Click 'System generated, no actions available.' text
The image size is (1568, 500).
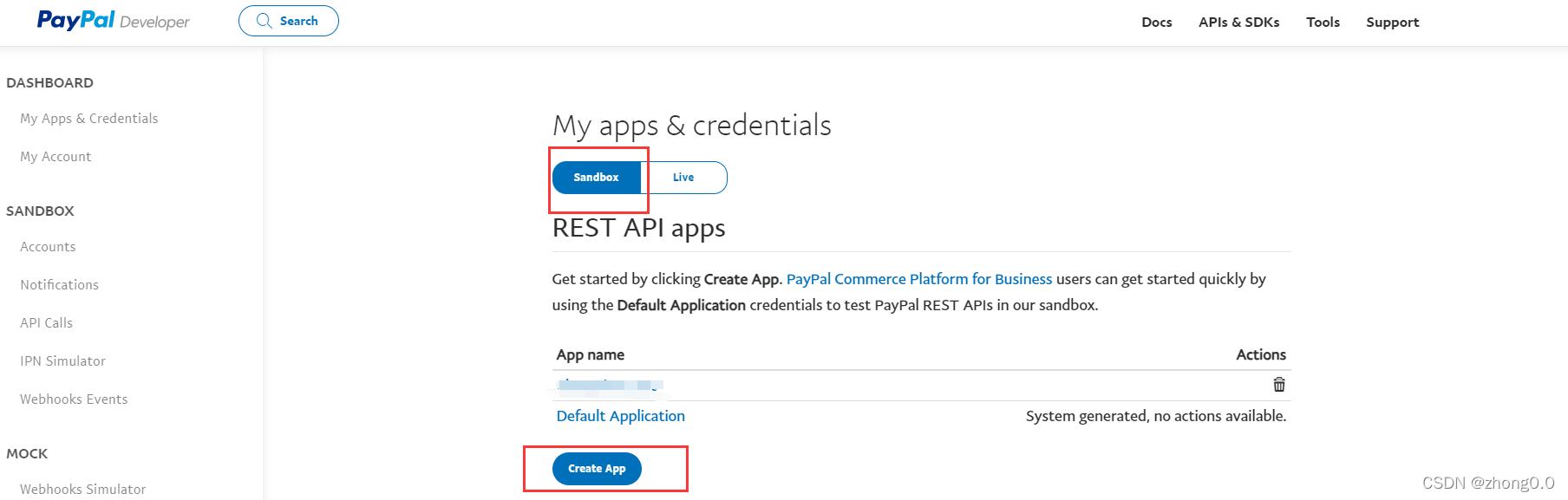1156,416
